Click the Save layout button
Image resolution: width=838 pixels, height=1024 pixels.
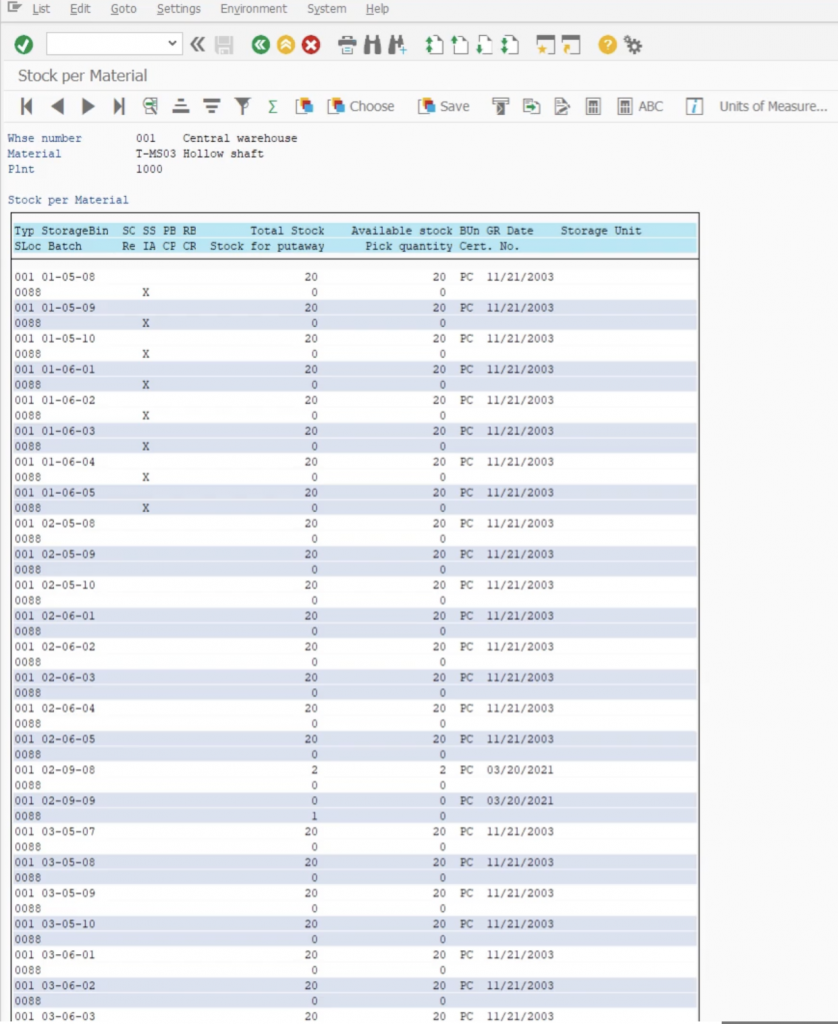444,106
